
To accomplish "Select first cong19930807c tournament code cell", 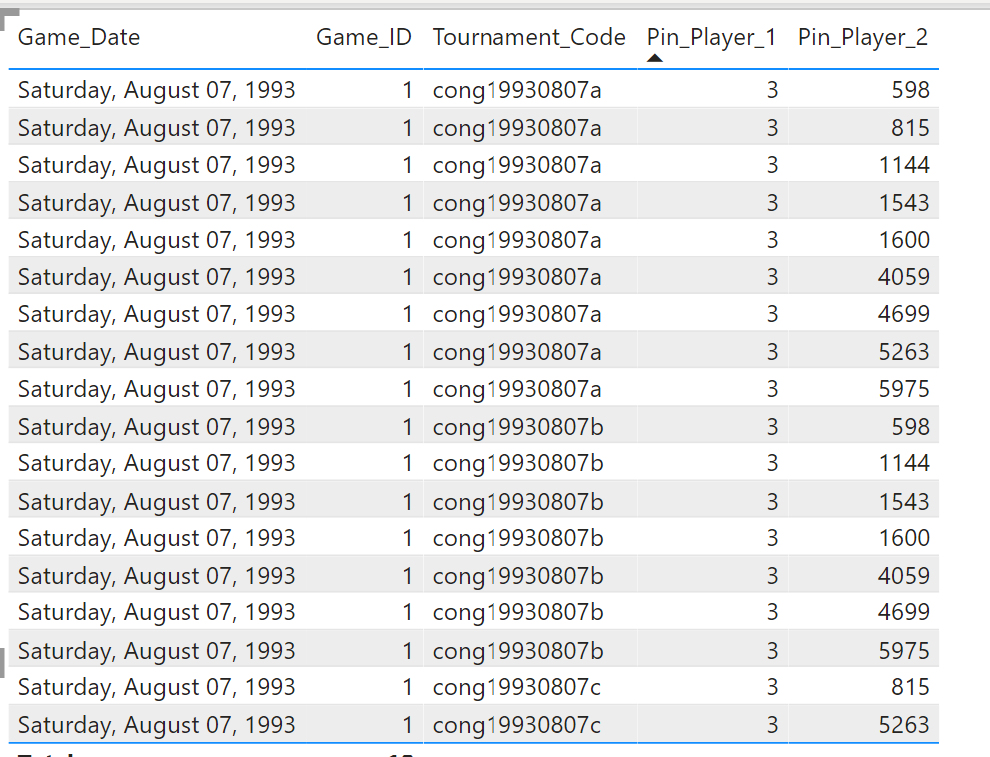I will (516, 687).
